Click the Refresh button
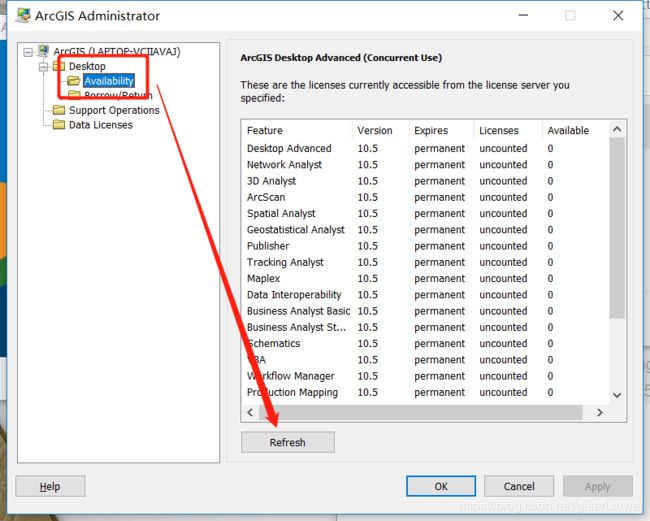 [x=288, y=442]
